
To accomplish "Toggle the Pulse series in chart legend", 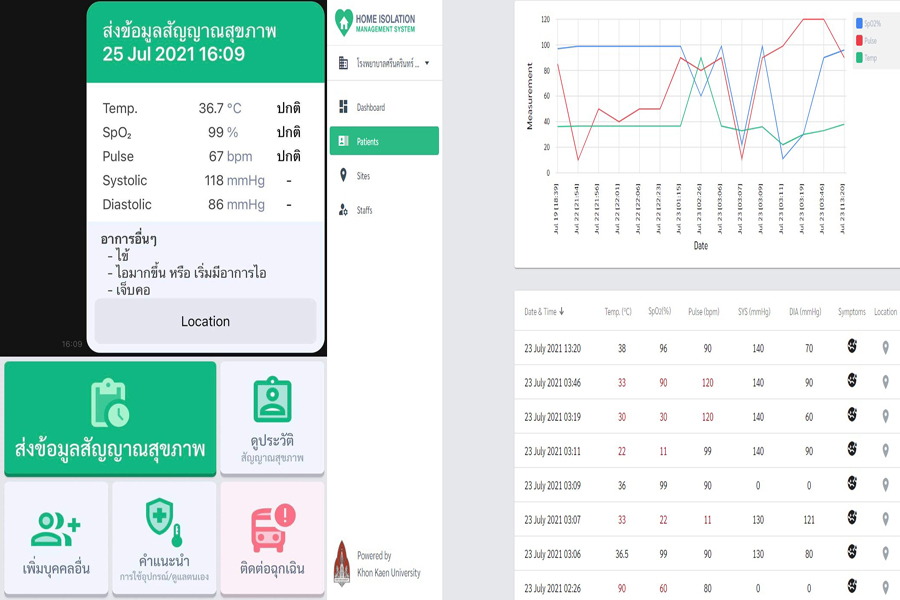I will (x=864, y=40).
